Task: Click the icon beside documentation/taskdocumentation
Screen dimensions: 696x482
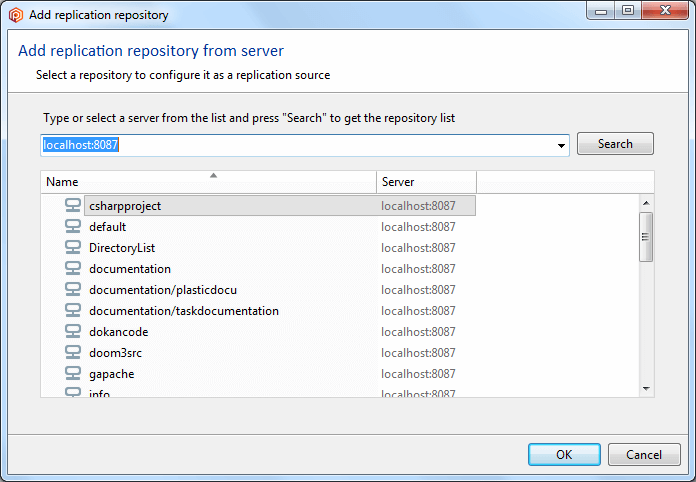Action: tap(73, 310)
